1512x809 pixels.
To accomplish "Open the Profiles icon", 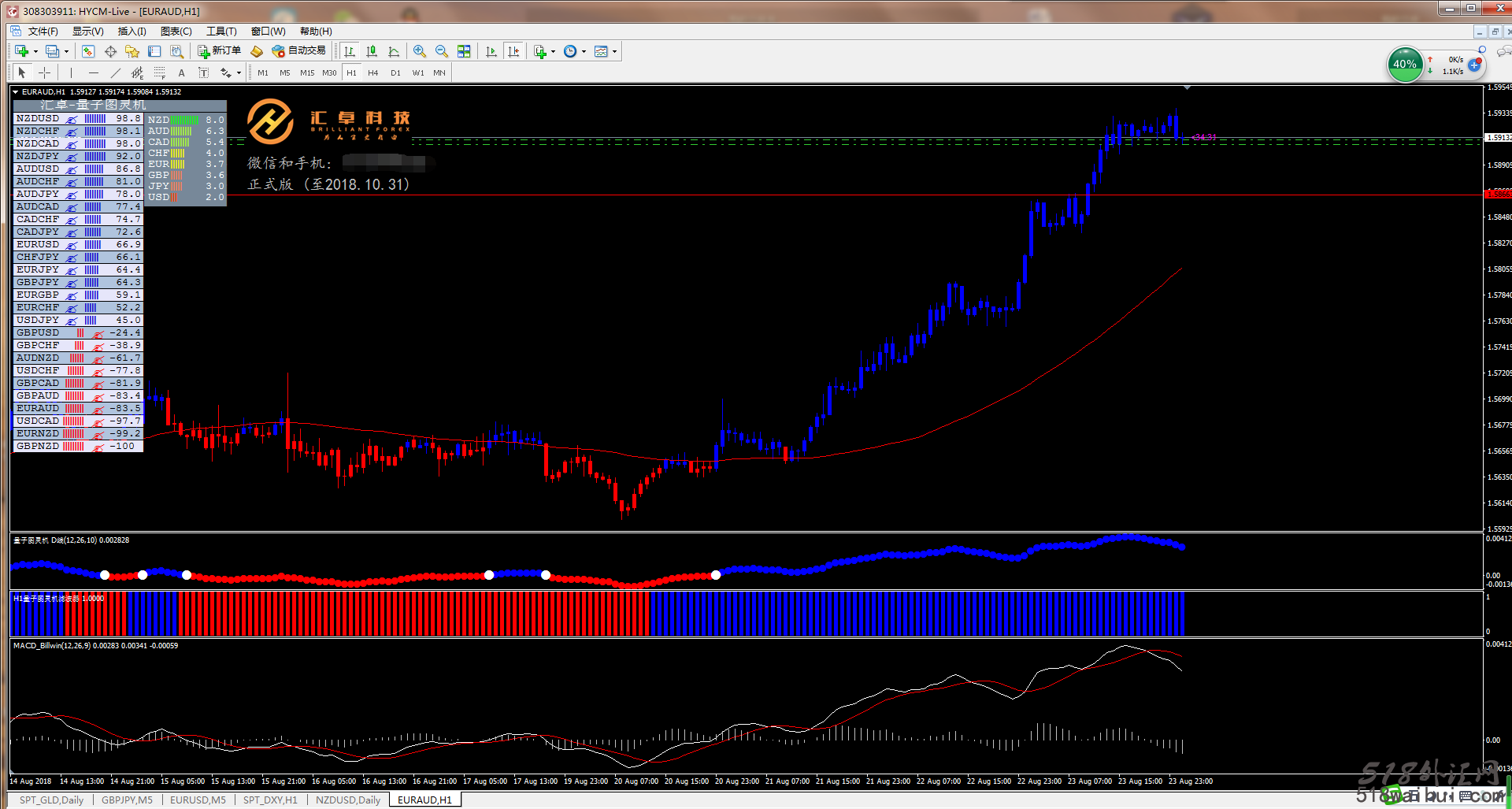I will (x=52, y=51).
